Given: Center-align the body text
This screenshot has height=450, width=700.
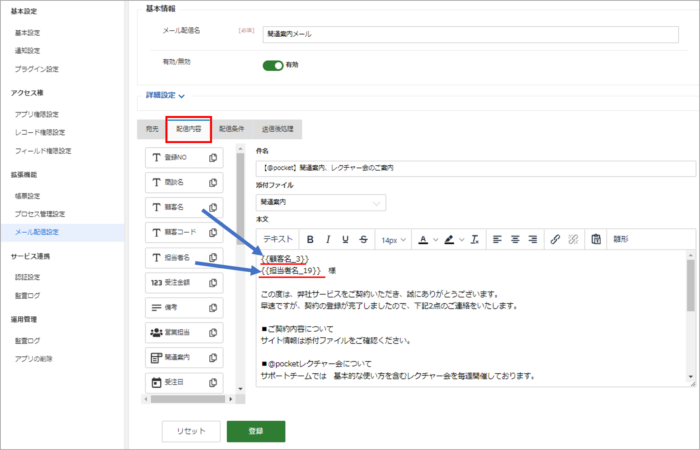Looking at the screenshot, I should [515, 240].
